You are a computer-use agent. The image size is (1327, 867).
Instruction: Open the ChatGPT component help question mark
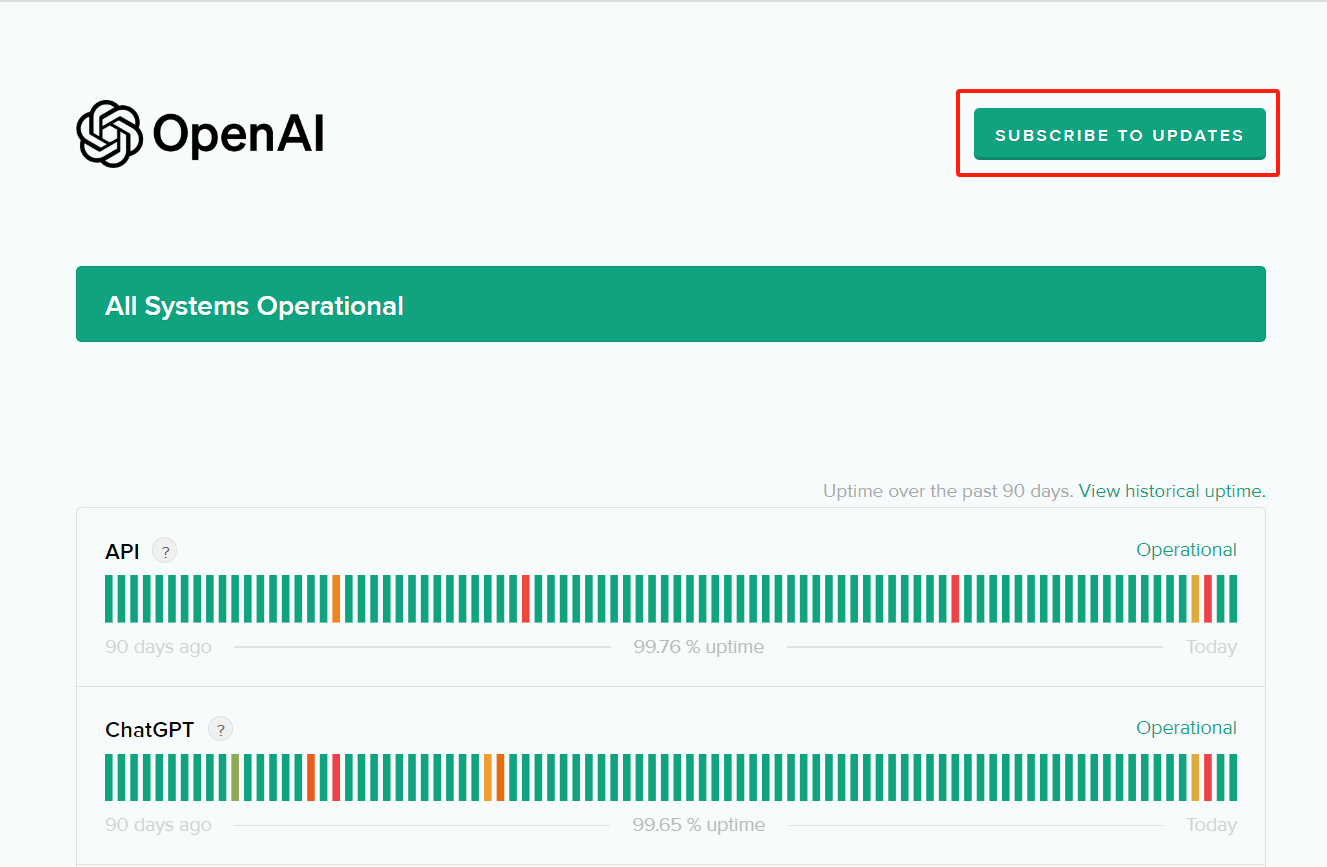point(220,729)
